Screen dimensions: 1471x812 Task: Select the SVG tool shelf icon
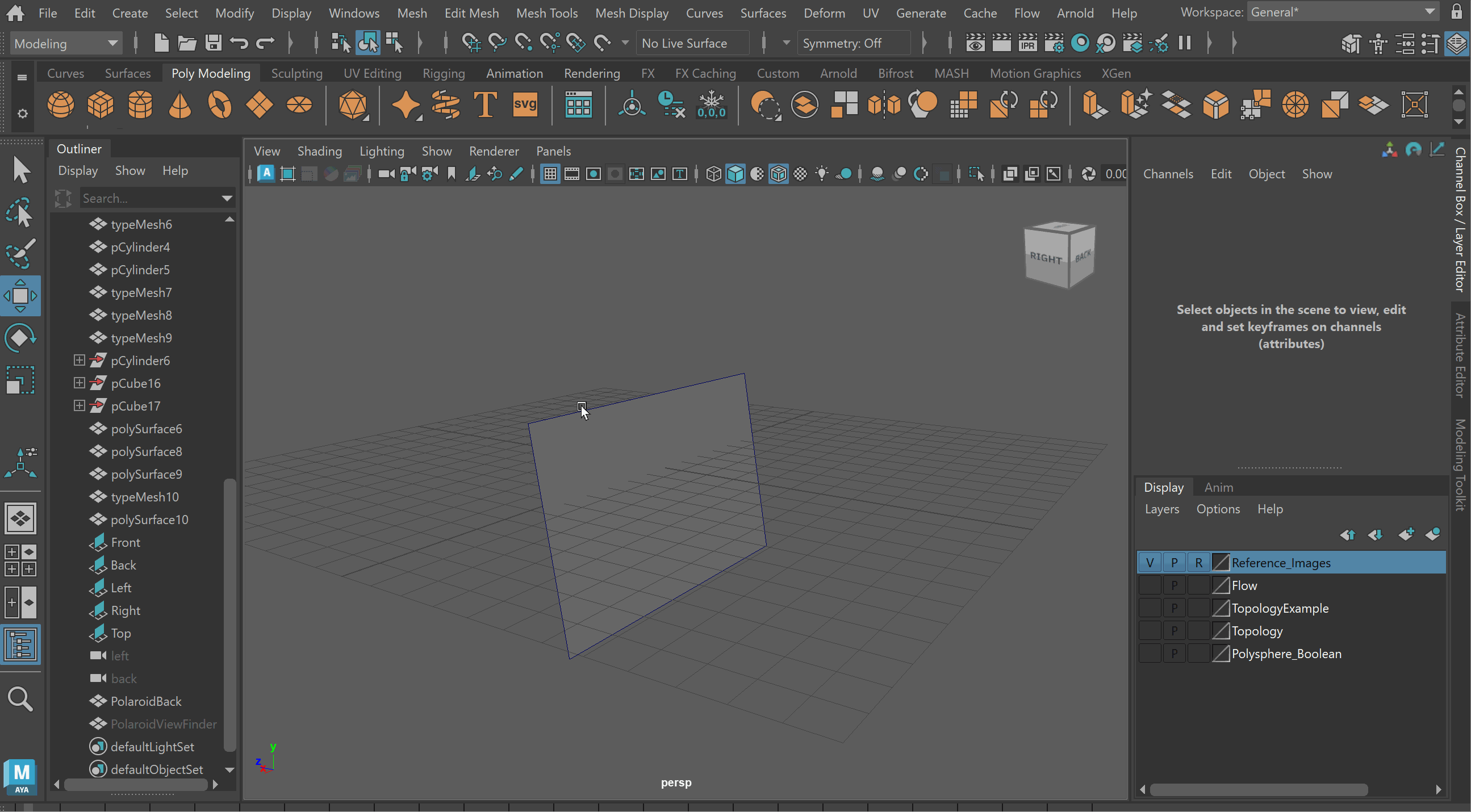click(x=524, y=106)
